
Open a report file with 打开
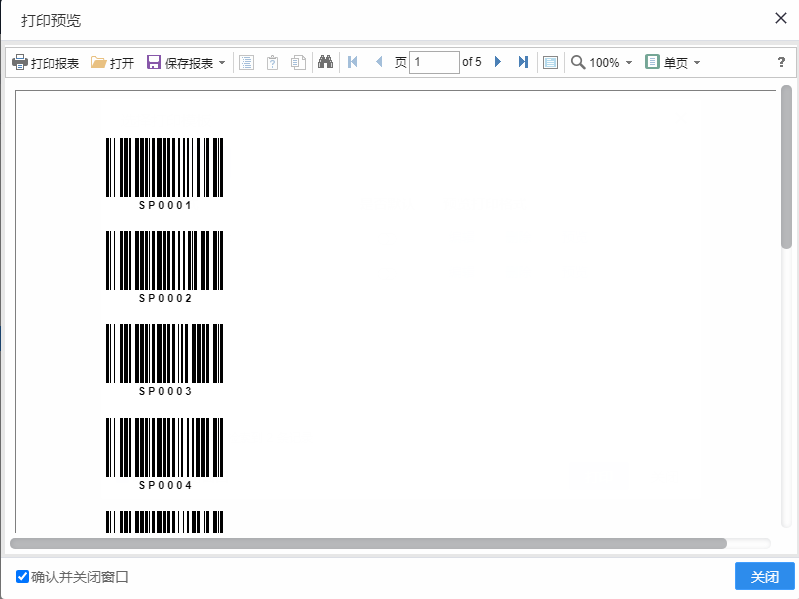(x=112, y=63)
